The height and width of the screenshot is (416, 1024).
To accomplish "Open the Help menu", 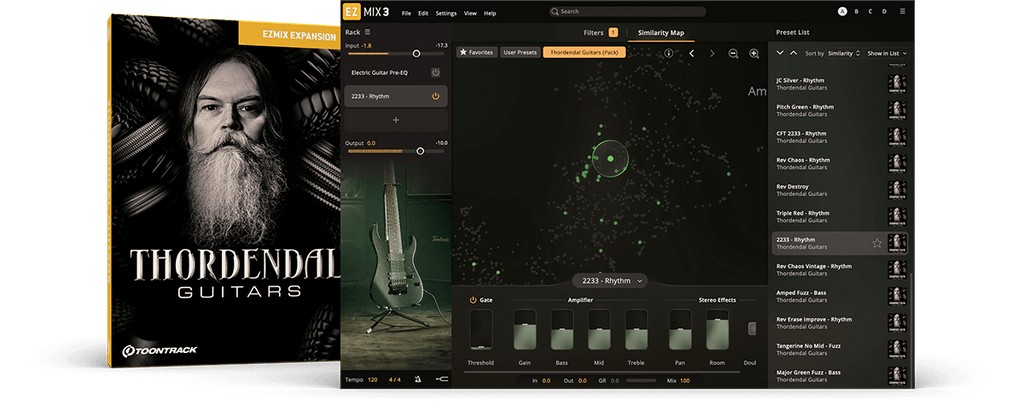I will 490,13.
